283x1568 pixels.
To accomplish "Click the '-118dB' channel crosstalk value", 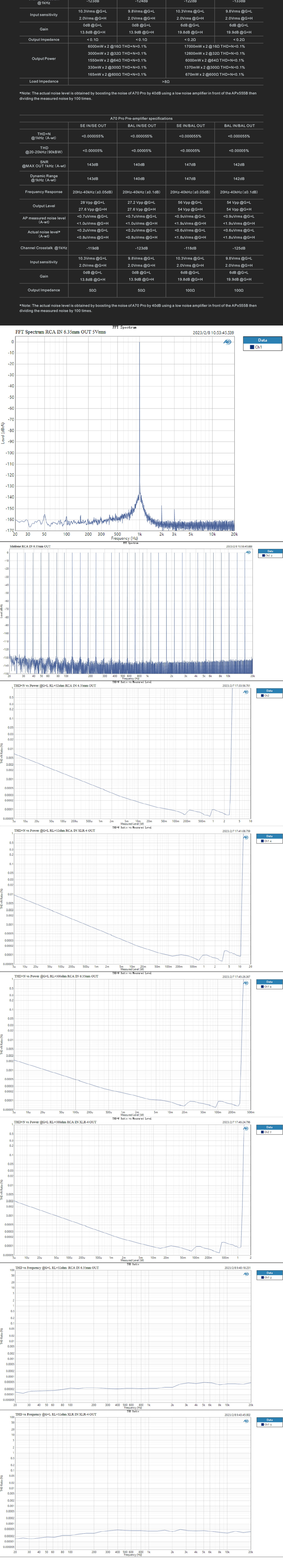I will click(190, 248).
